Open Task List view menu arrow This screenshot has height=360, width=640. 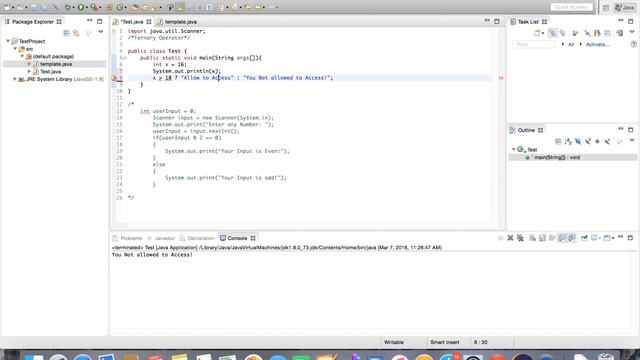tap(632, 32)
